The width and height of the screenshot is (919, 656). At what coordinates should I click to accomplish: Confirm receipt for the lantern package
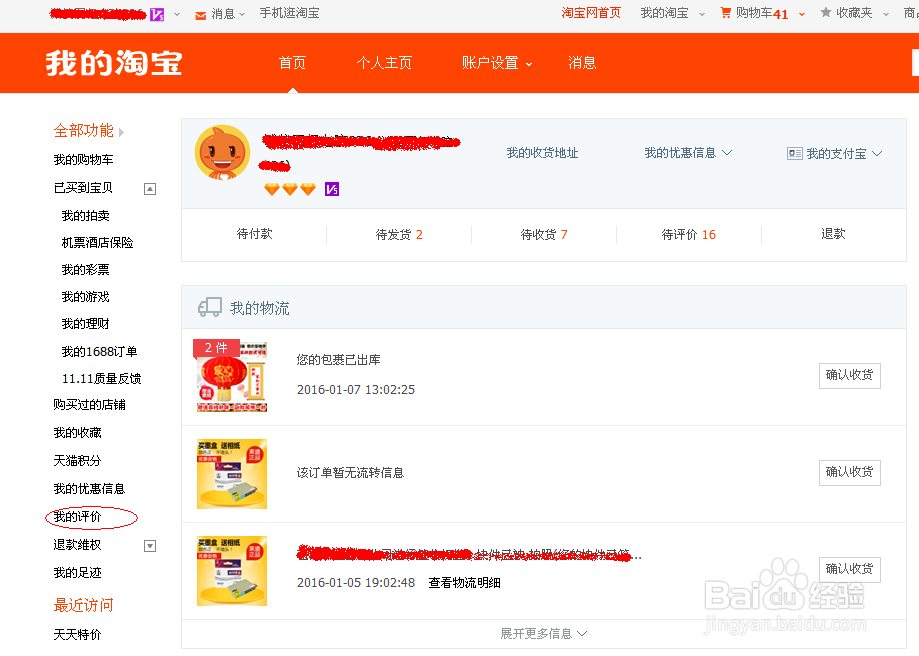point(849,375)
